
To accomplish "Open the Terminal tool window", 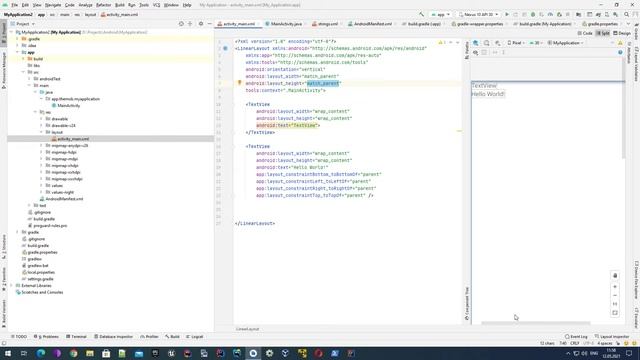I will (76, 337).
